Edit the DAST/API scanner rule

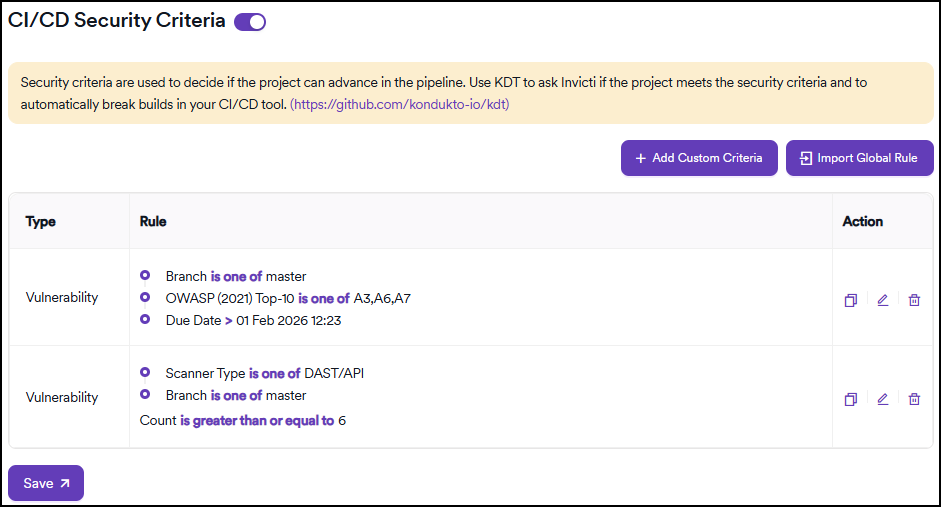tap(882, 399)
